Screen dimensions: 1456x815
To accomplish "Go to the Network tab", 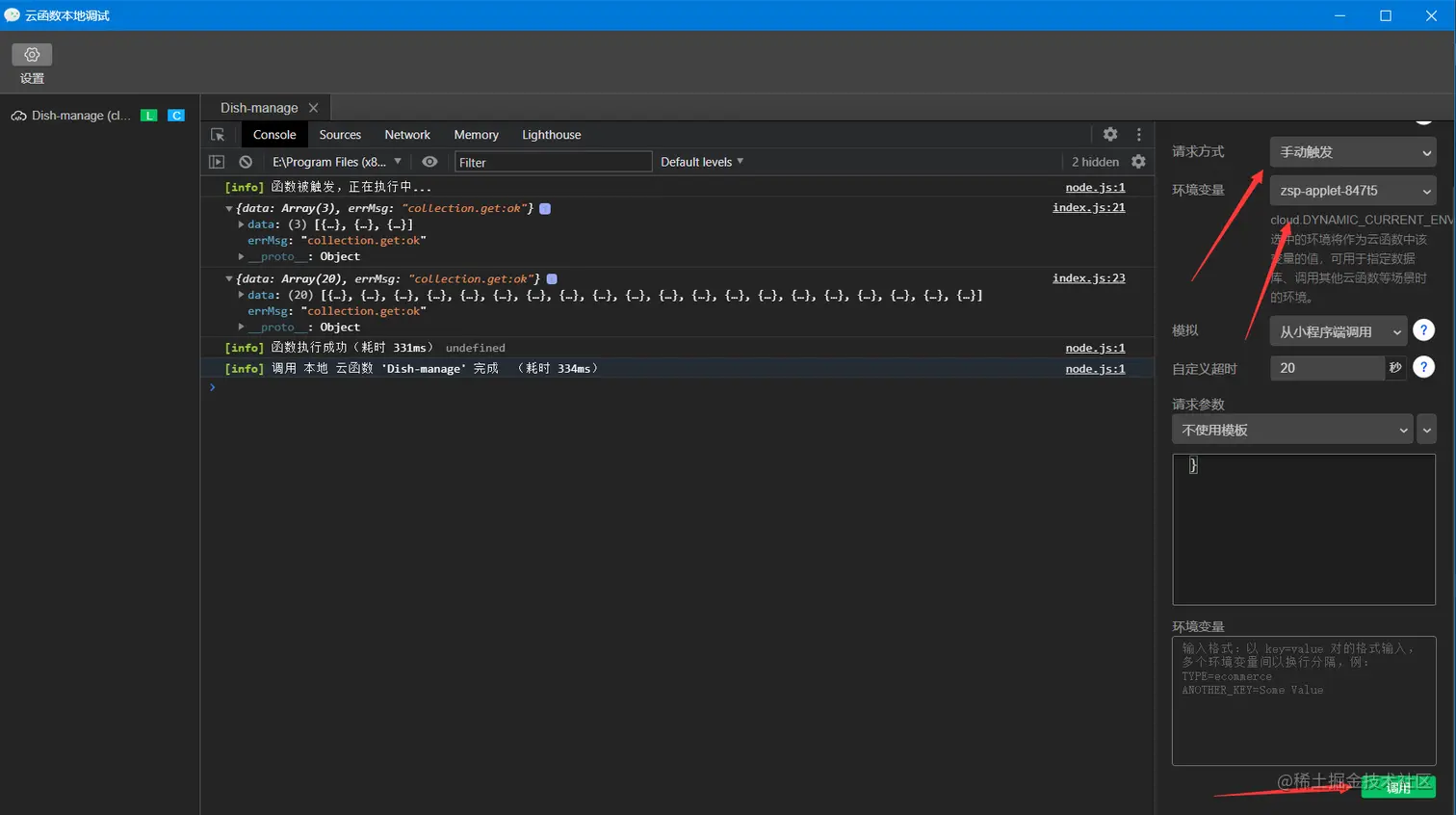I will tap(407, 135).
